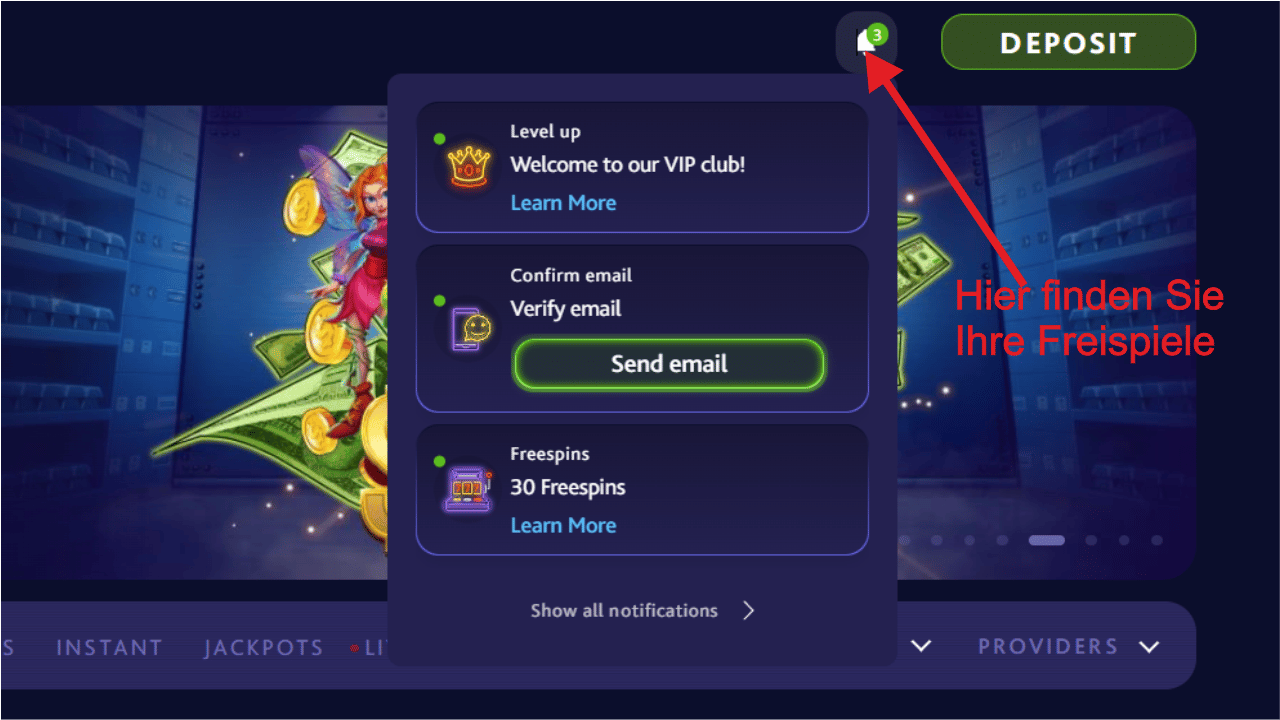Click the DEPOSIT button

pyautogui.click(x=1068, y=42)
